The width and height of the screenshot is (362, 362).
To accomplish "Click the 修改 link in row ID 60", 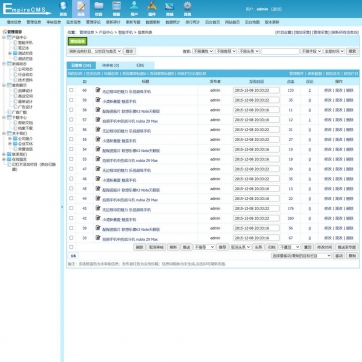I will [x=328, y=90].
